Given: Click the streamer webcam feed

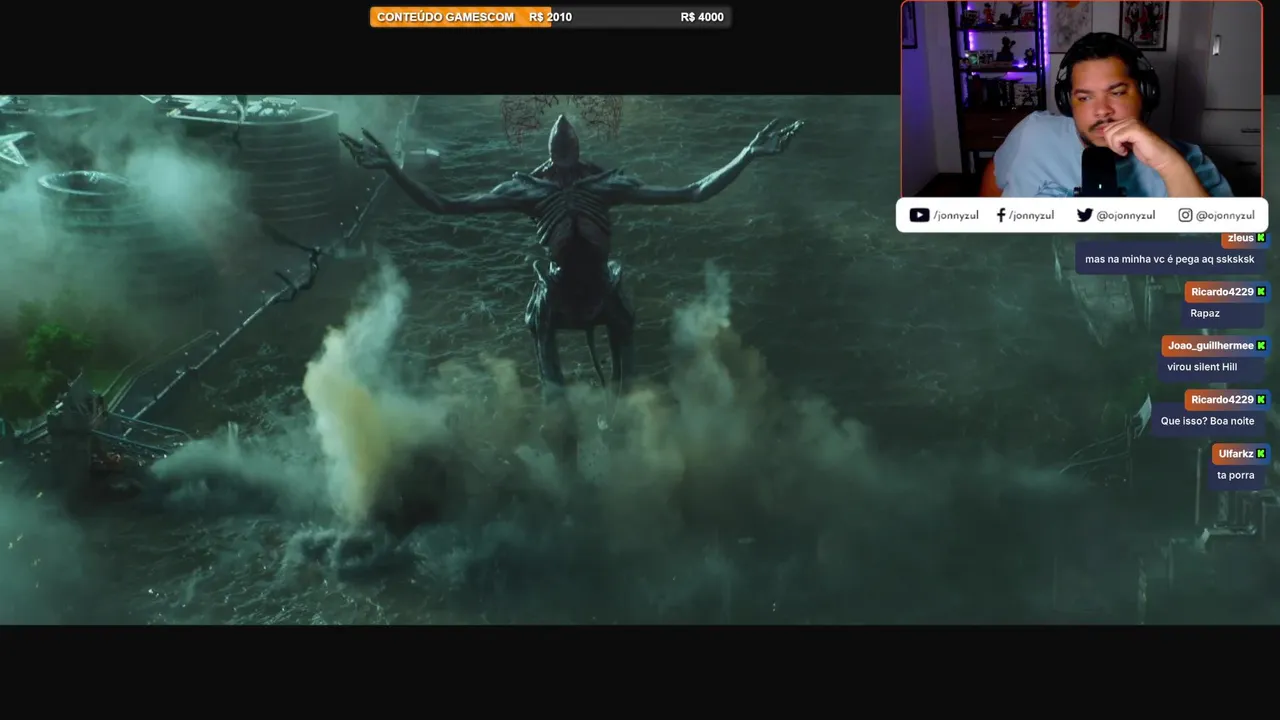Looking at the screenshot, I should pos(1082,99).
